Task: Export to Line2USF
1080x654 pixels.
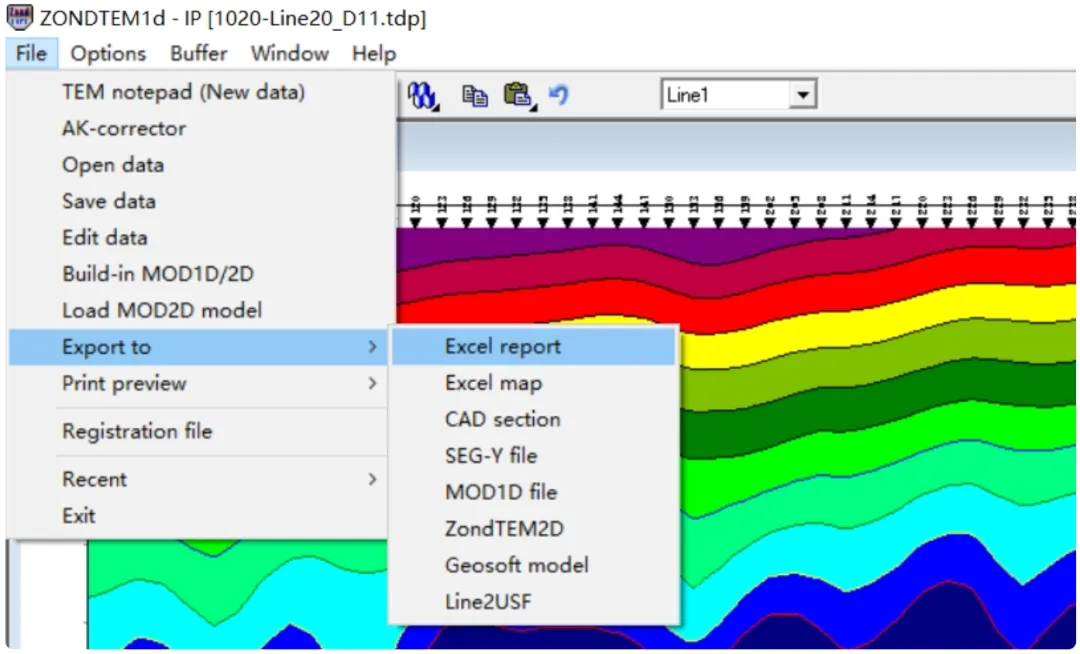Action: [534, 602]
